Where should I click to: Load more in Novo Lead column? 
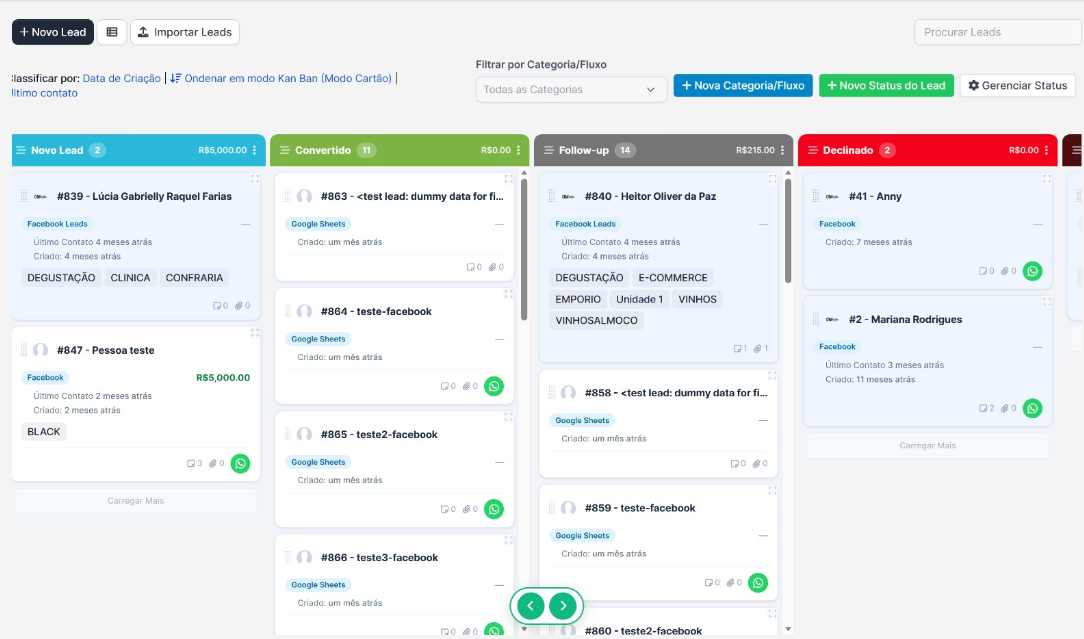coord(136,501)
